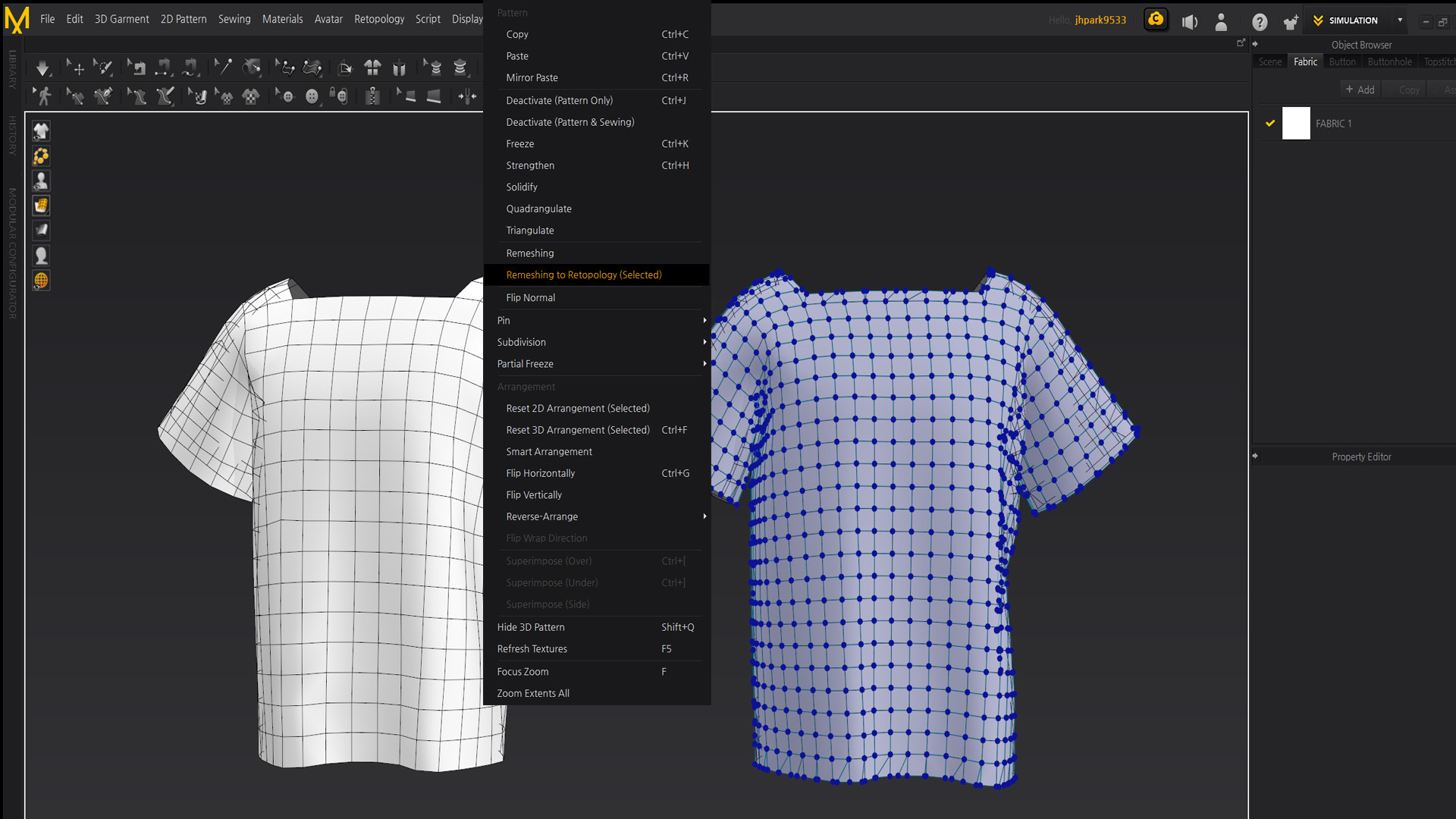This screenshot has width=1456, height=819.
Task: Open the Simulation mode dropdown
Action: (1401, 20)
